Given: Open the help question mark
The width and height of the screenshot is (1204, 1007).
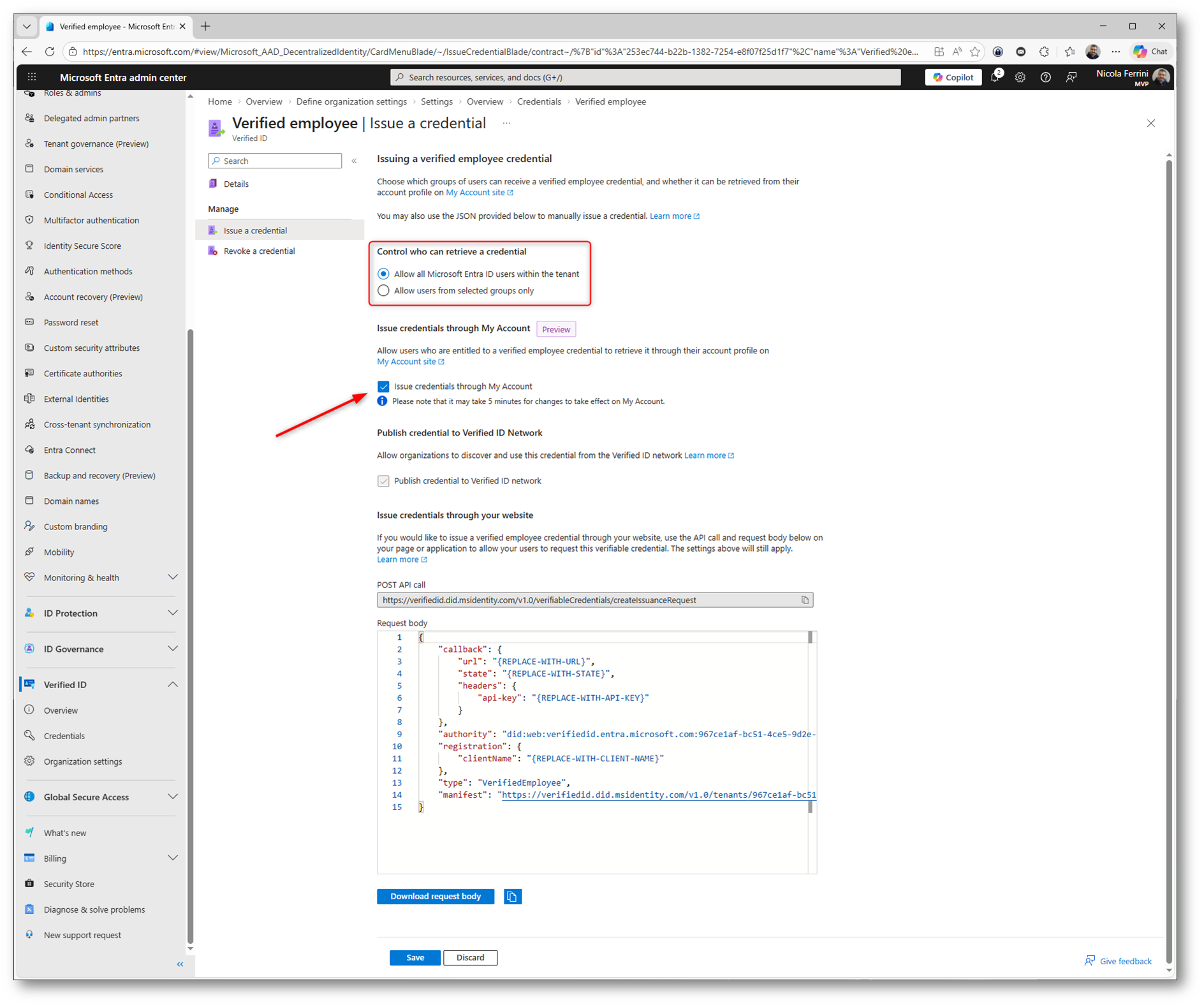Looking at the screenshot, I should tap(1045, 77).
